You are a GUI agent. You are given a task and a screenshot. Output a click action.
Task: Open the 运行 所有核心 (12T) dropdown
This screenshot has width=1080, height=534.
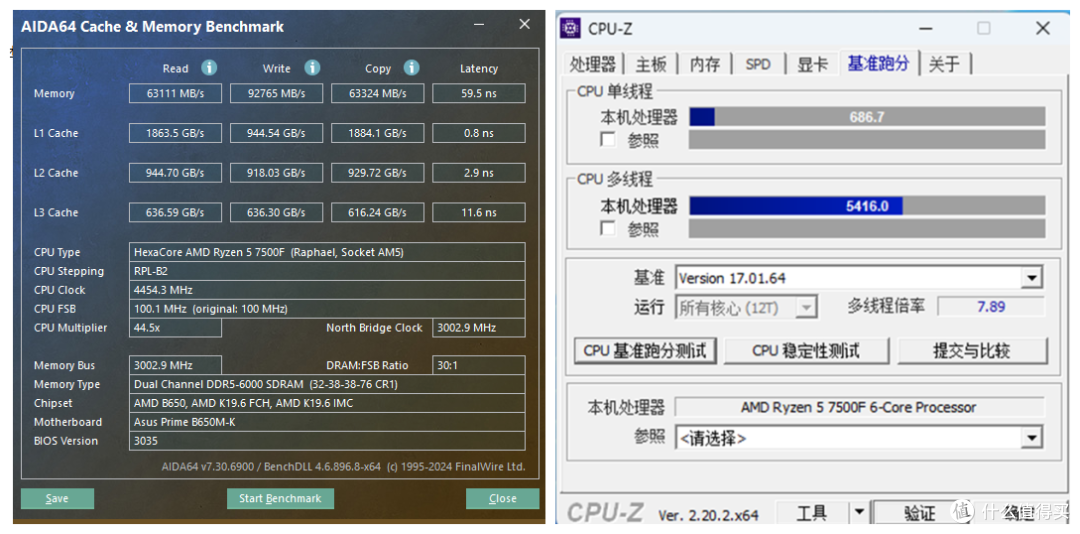click(x=806, y=307)
